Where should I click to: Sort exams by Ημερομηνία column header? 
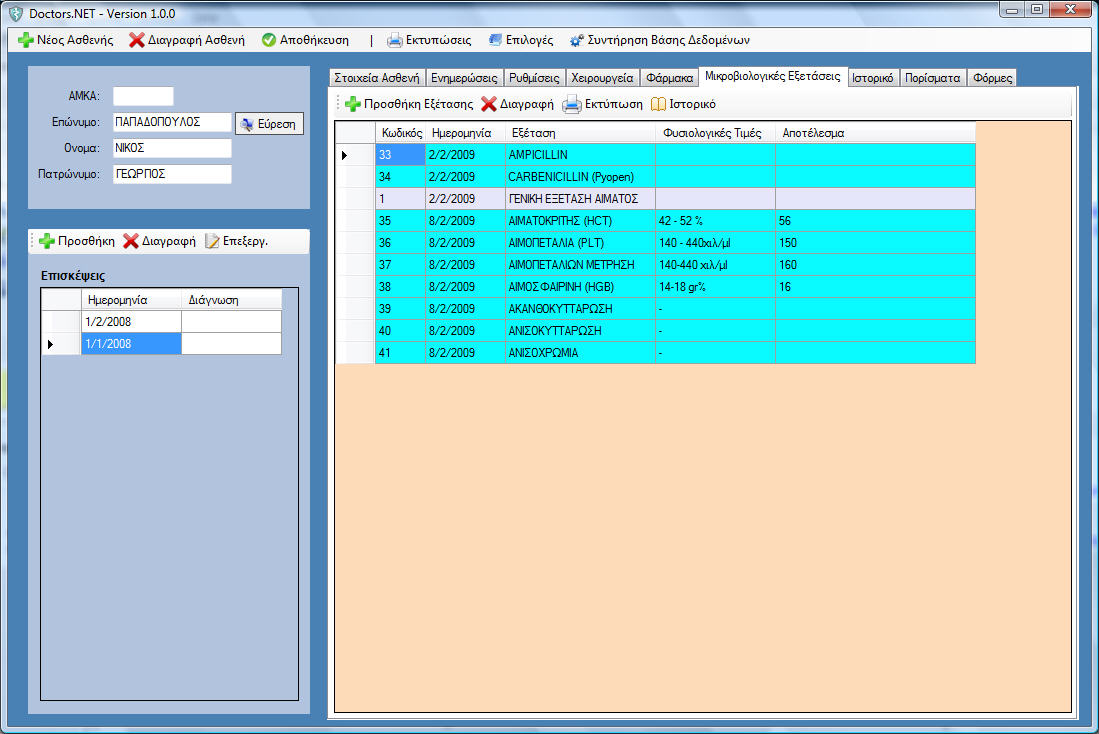tap(465, 133)
